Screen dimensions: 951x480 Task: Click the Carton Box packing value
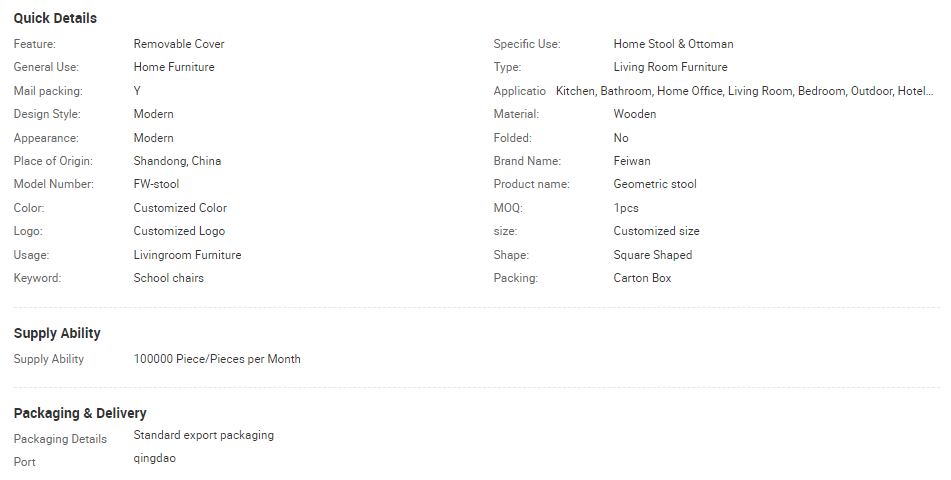point(642,278)
